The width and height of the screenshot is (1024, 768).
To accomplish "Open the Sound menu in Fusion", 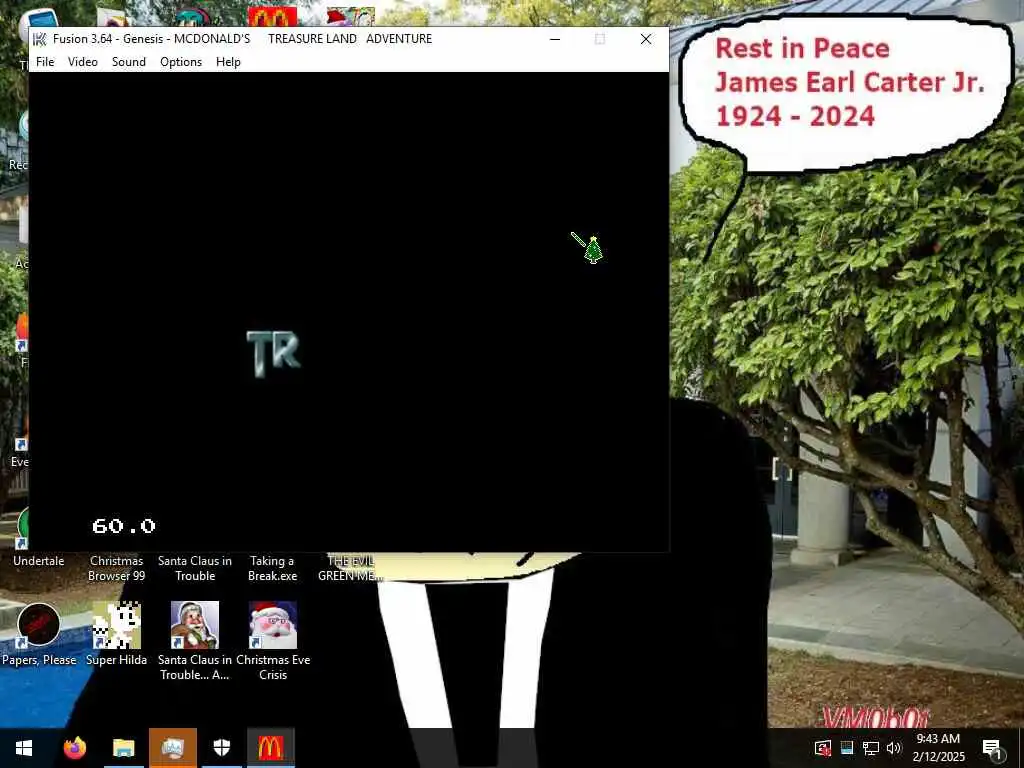I will [x=129, y=62].
